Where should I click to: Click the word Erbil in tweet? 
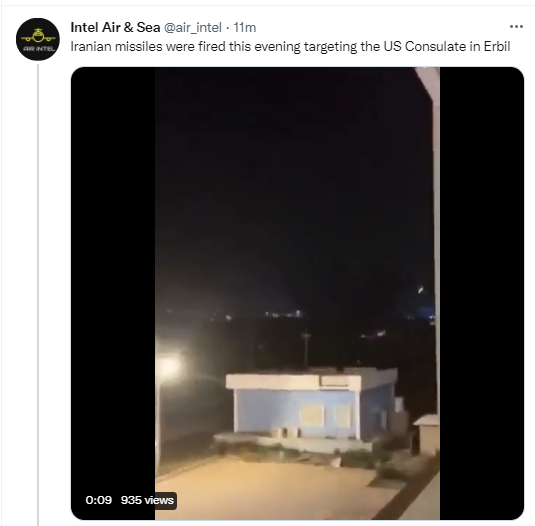(497, 46)
